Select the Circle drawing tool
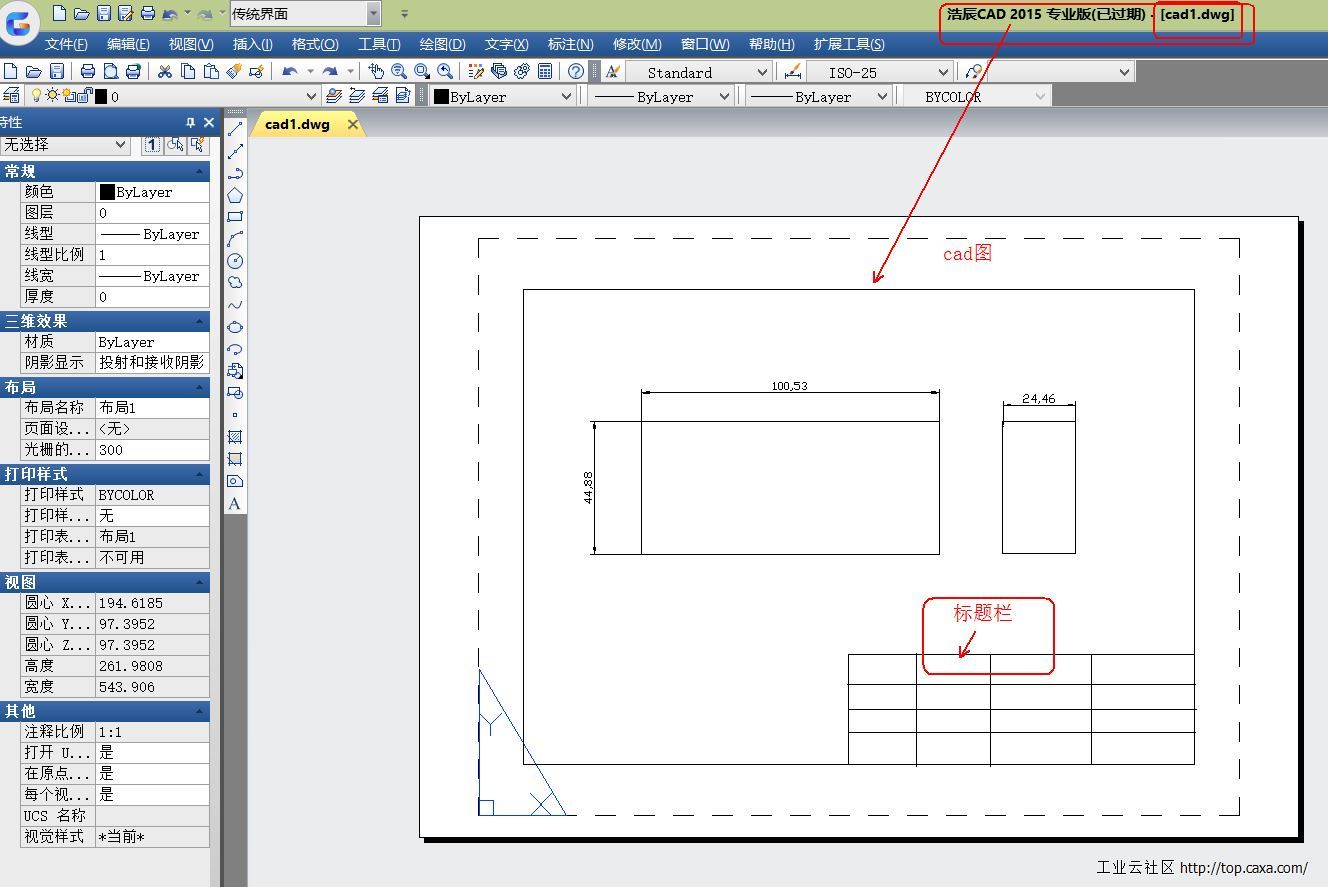Viewport: 1328px width, 887px height. coord(235,261)
